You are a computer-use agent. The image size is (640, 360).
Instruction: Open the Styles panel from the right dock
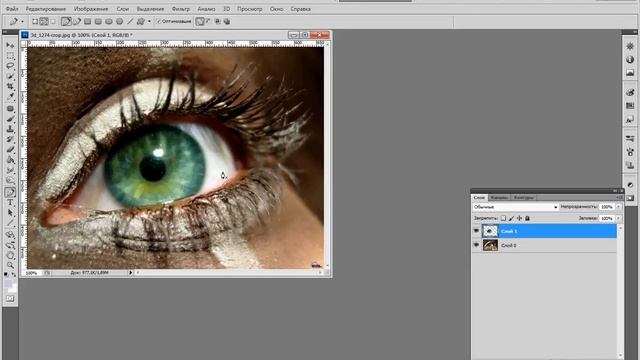[630, 119]
